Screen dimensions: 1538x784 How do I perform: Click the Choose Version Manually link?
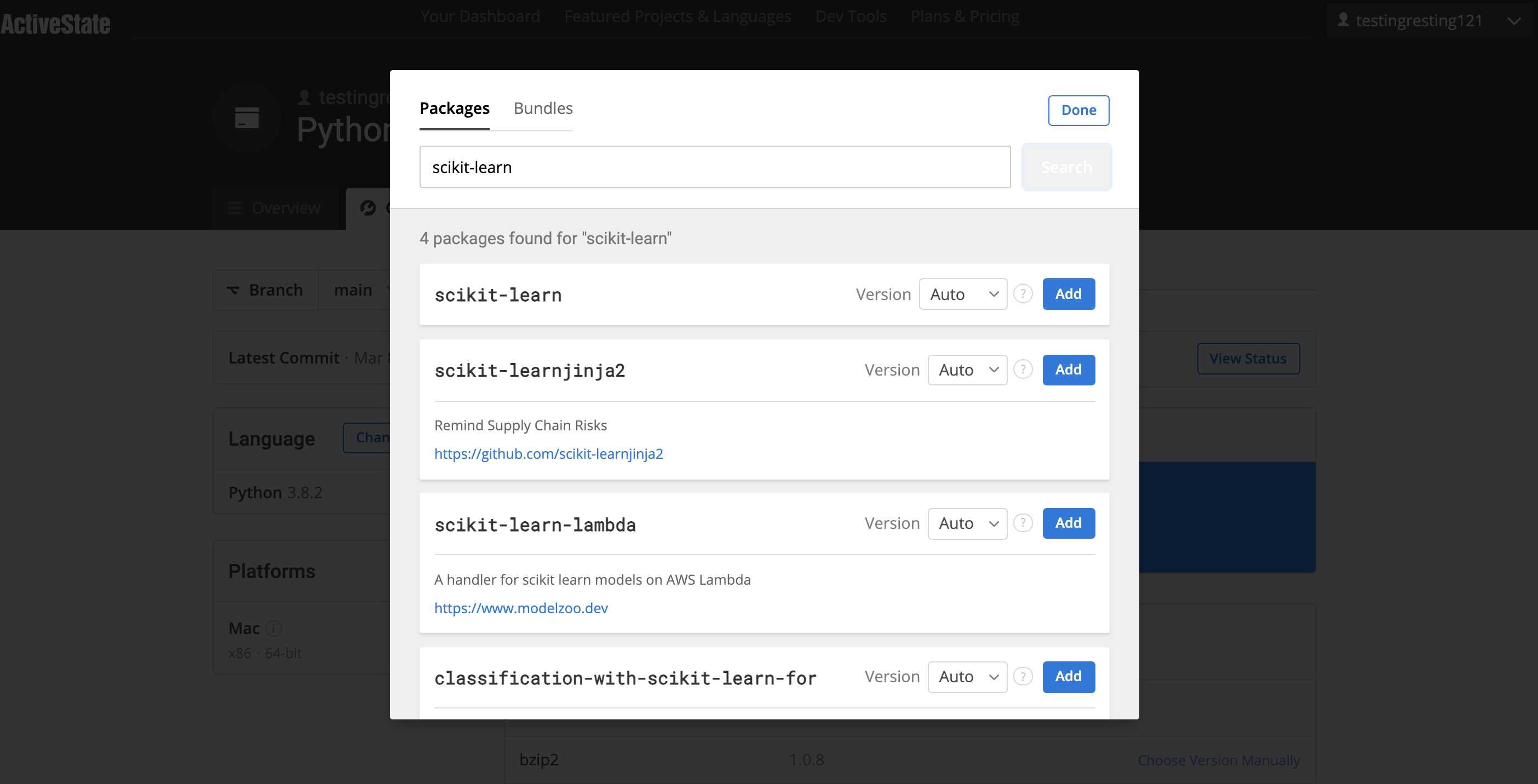[x=1219, y=760]
